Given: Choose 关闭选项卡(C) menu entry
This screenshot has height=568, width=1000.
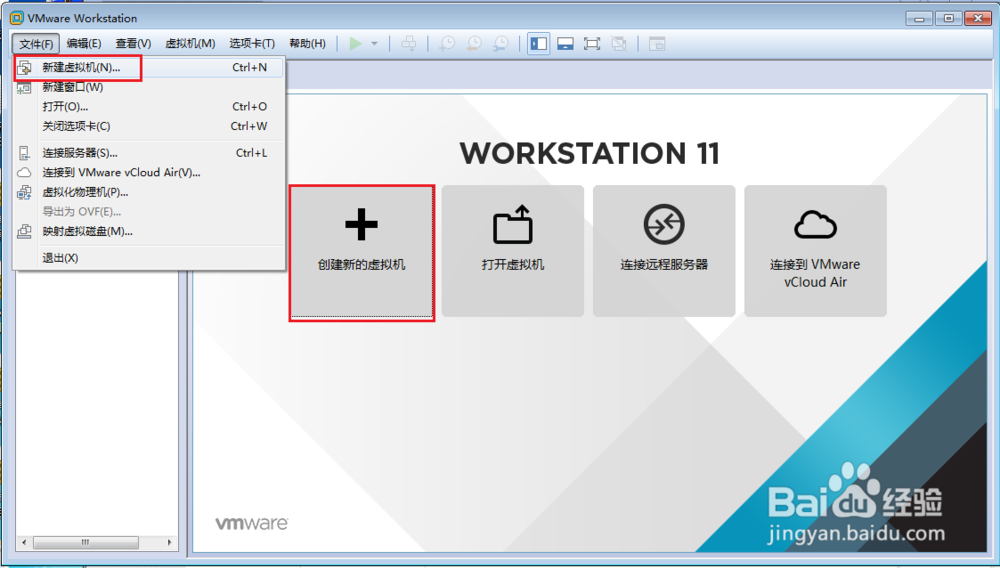Looking at the screenshot, I should click(x=149, y=126).
